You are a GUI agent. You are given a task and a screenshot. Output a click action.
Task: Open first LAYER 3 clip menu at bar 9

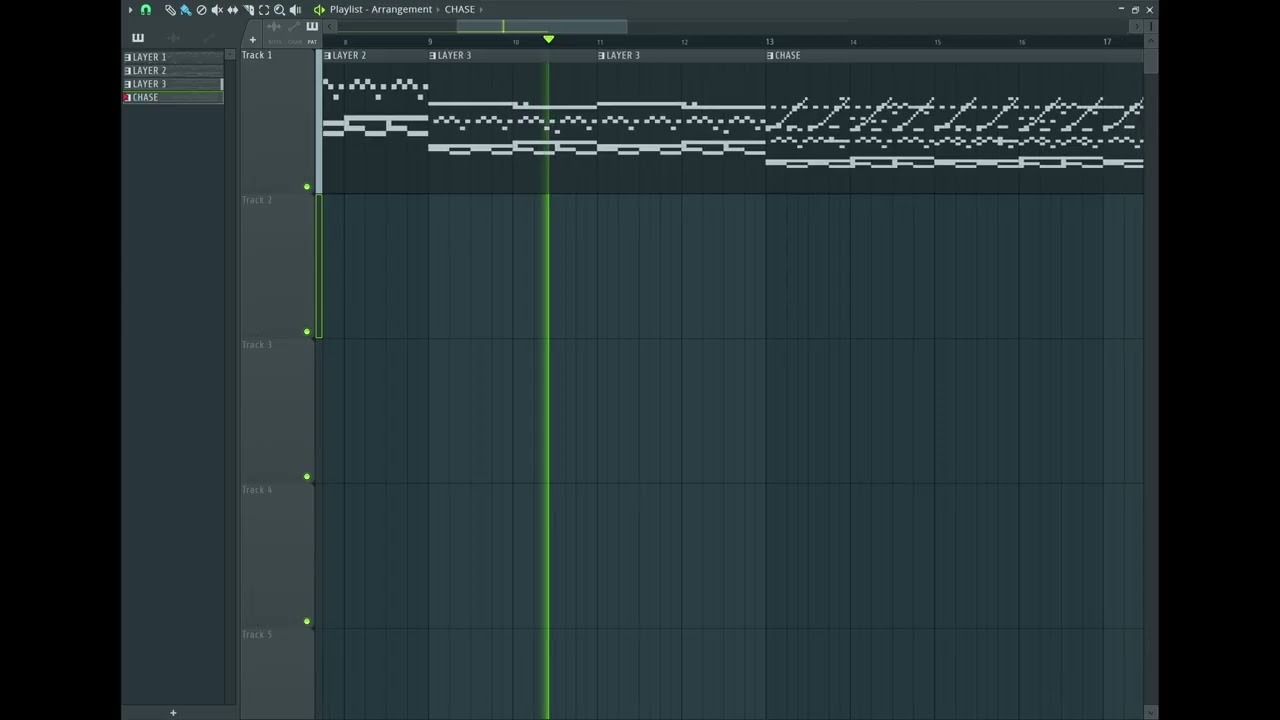point(433,56)
